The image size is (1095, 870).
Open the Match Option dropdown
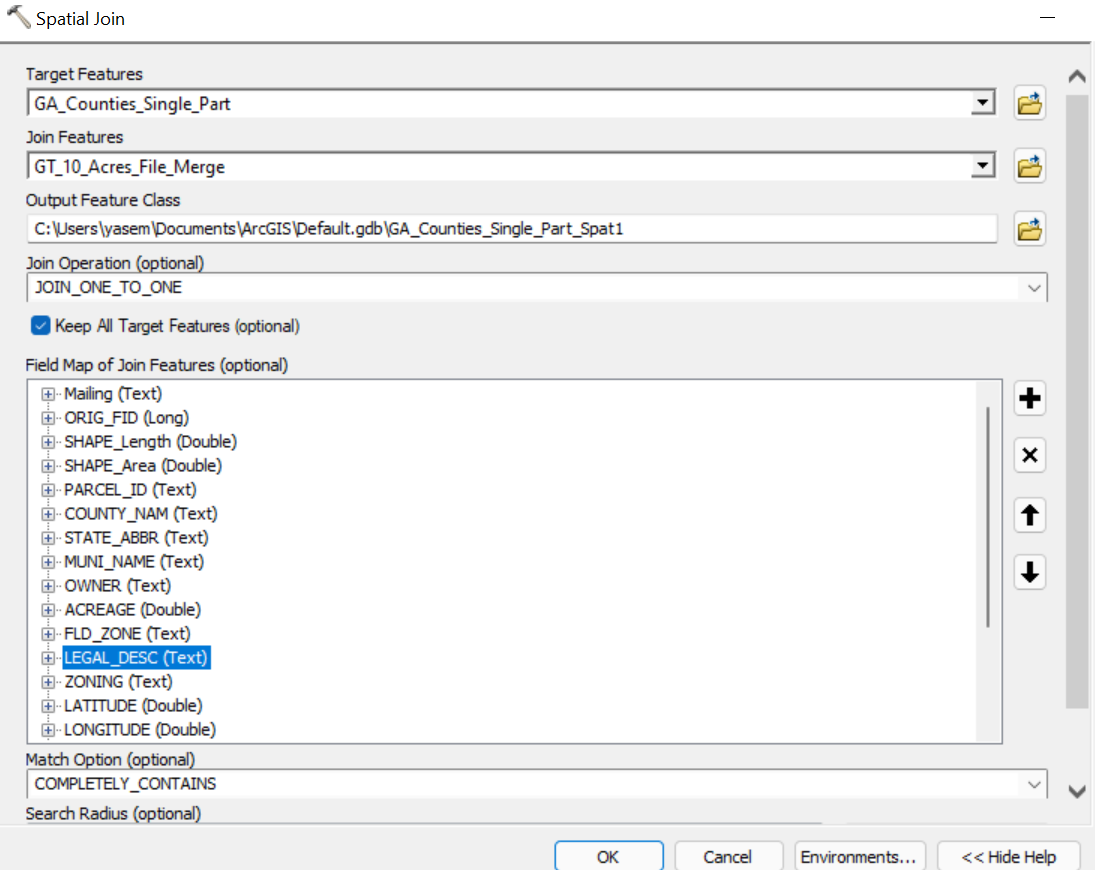click(x=1037, y=783)
